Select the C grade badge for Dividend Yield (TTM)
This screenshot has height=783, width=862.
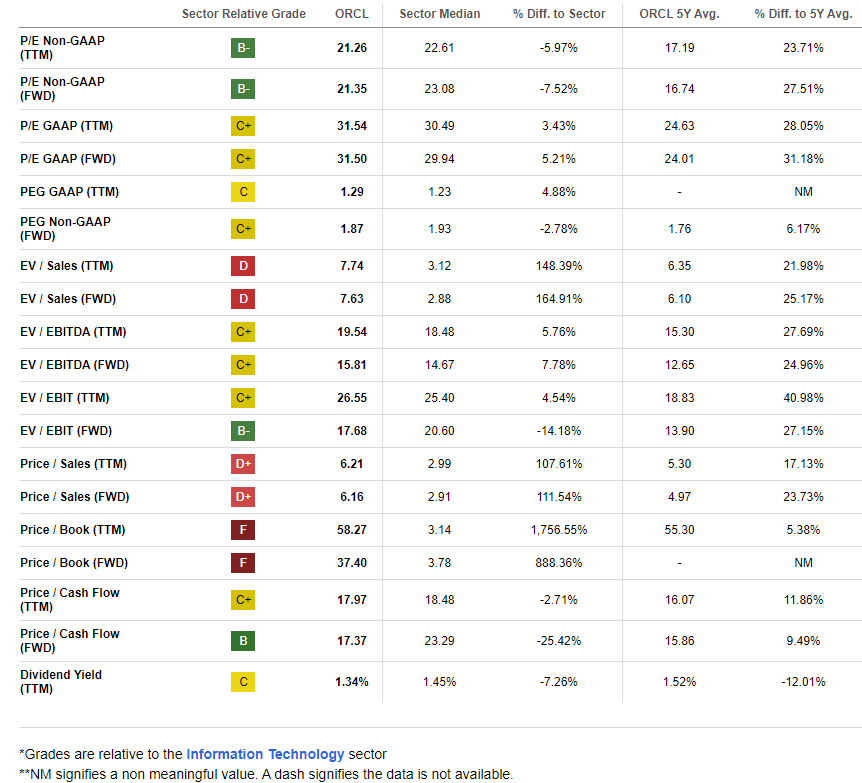click(243, 682)
